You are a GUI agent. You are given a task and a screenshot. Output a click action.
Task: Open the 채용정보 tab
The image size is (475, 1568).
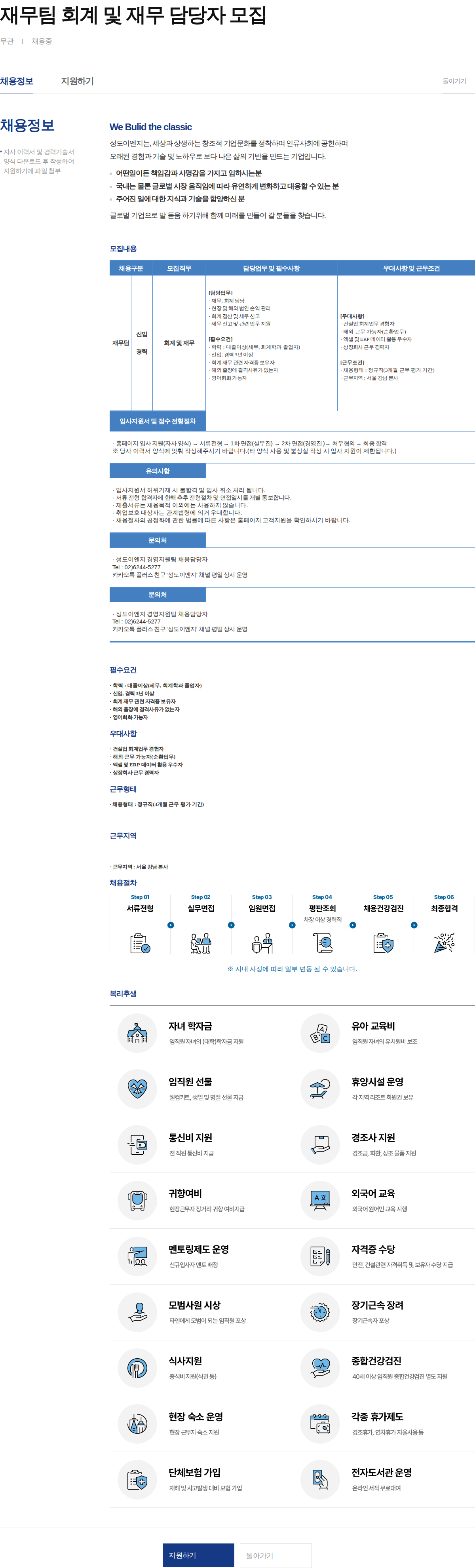(17, 81)
